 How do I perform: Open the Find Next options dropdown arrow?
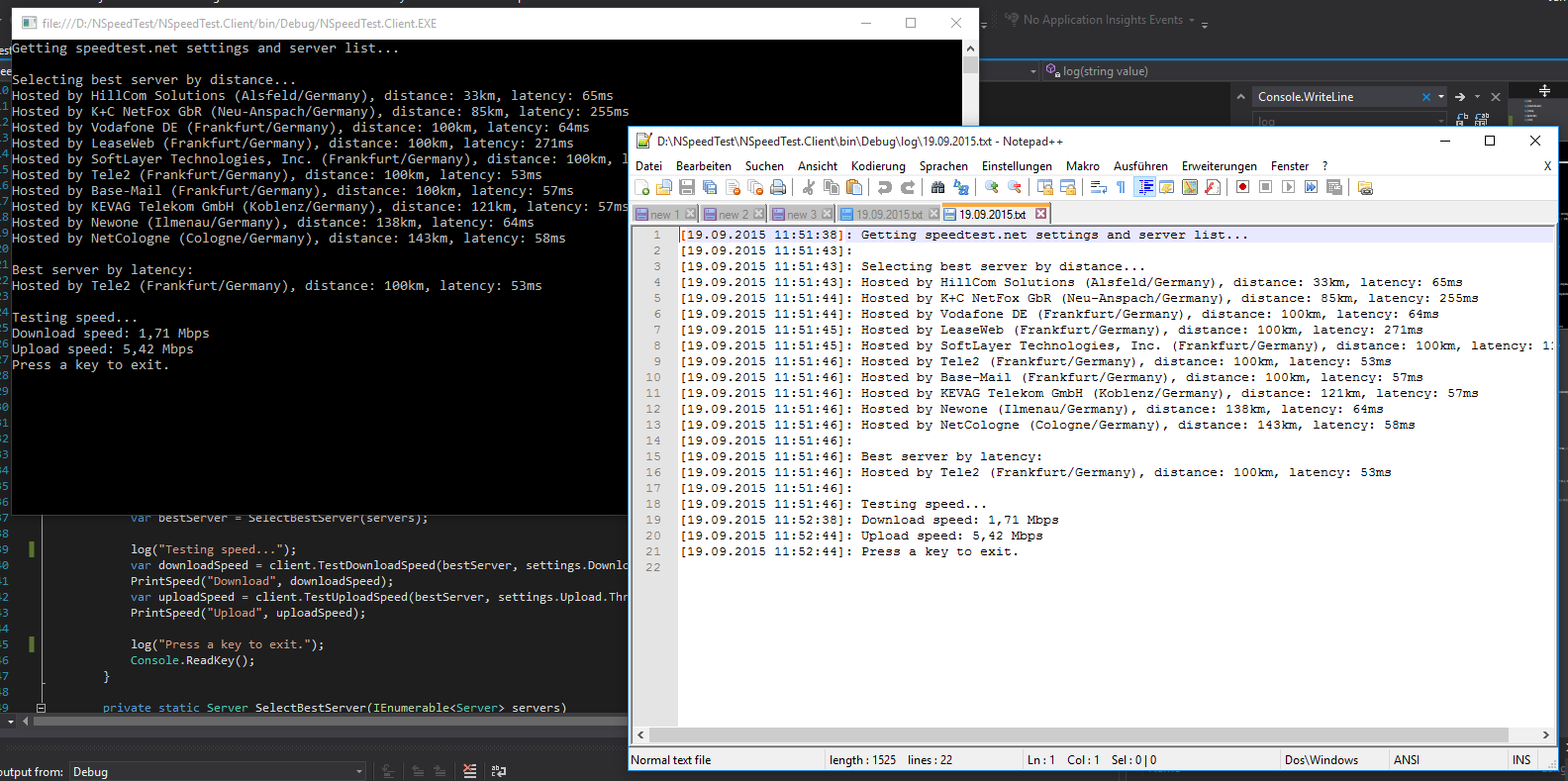click(1477, 97)
